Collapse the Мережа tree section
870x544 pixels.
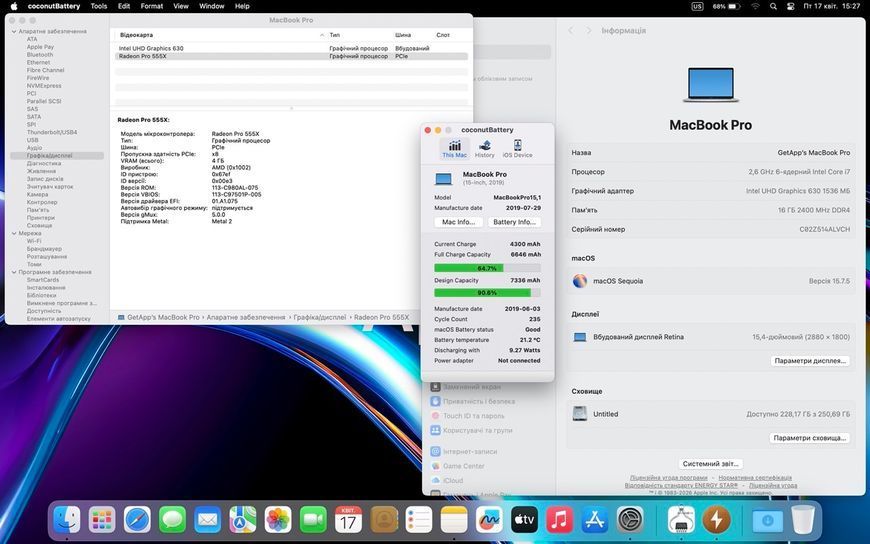coord(14,234)
